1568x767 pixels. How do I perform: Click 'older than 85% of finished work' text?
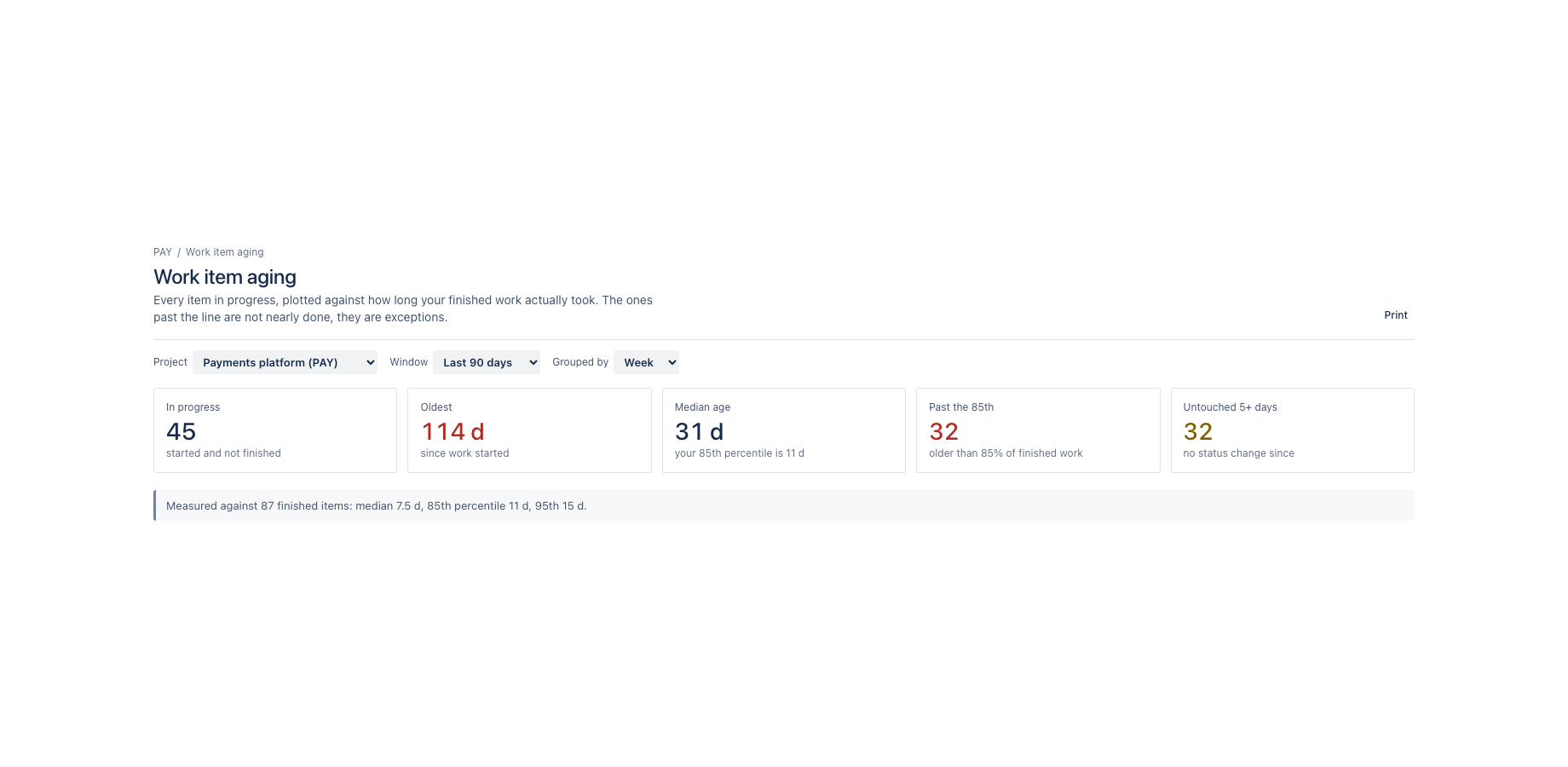pos(1006,453)
